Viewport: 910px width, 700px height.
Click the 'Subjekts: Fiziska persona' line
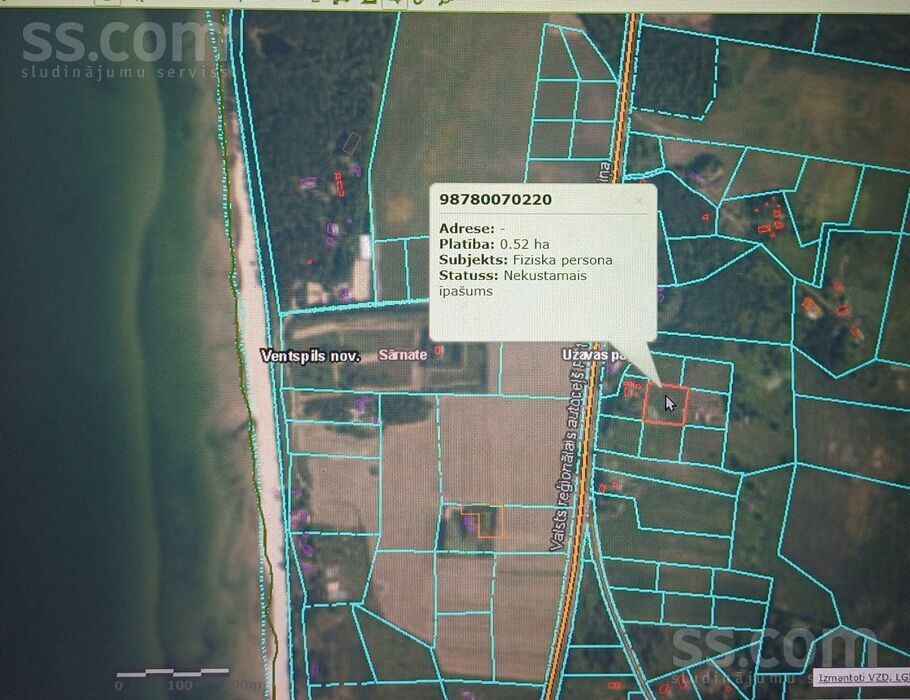point(525,260)
